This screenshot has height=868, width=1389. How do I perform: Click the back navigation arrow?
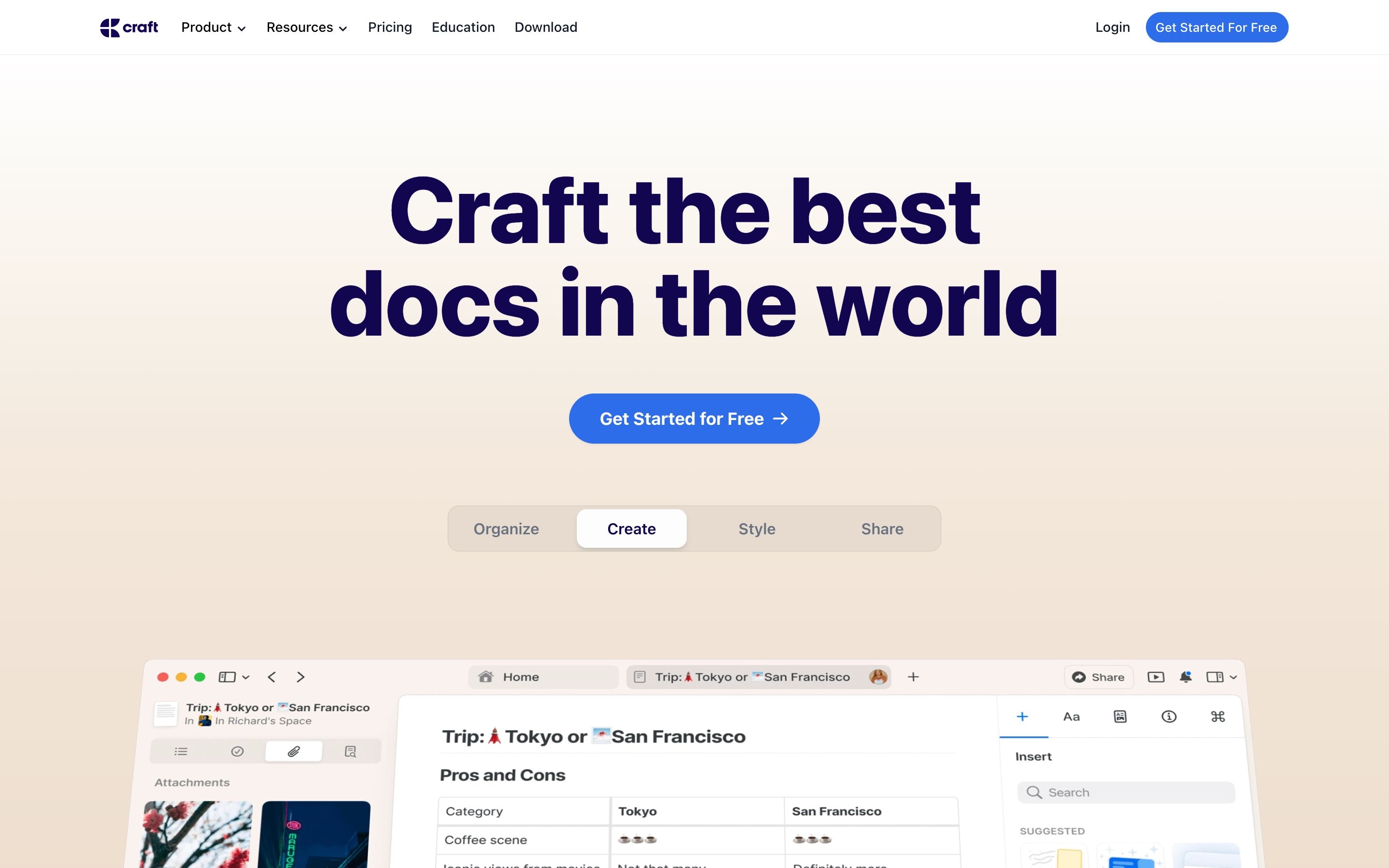coord(272,677)
